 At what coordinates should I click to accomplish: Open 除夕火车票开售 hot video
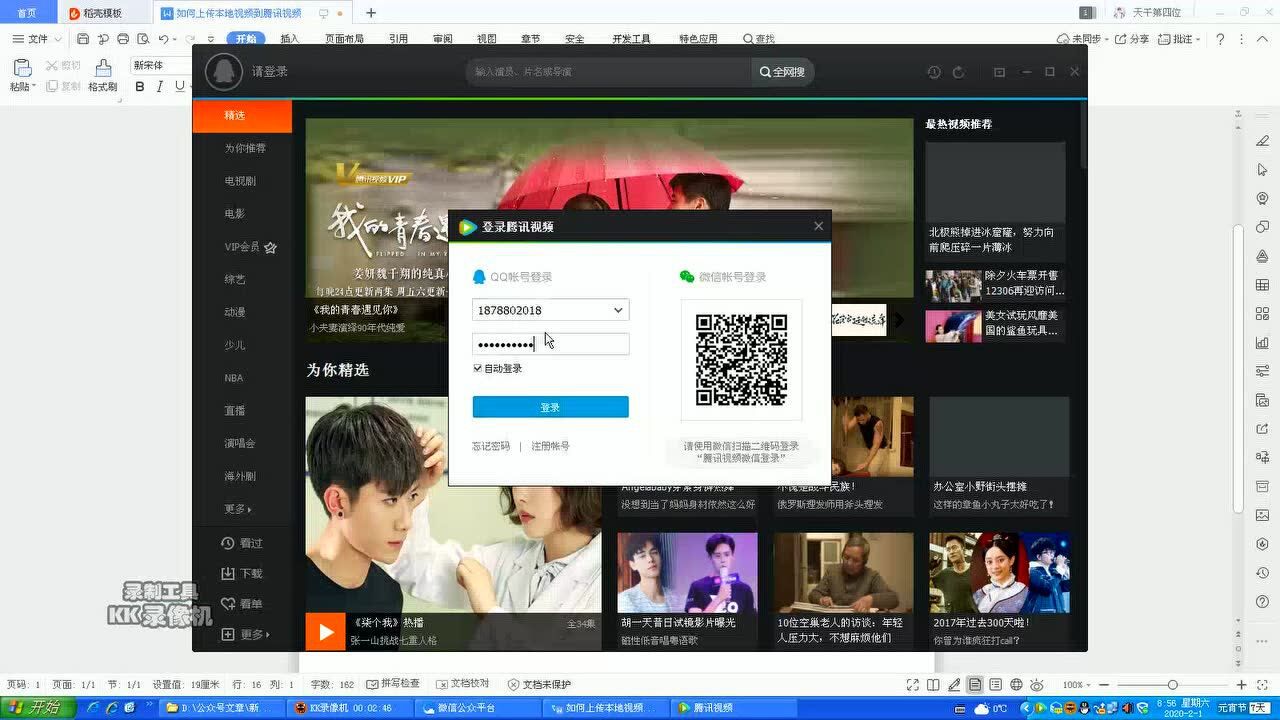click(x=995, y=284)
